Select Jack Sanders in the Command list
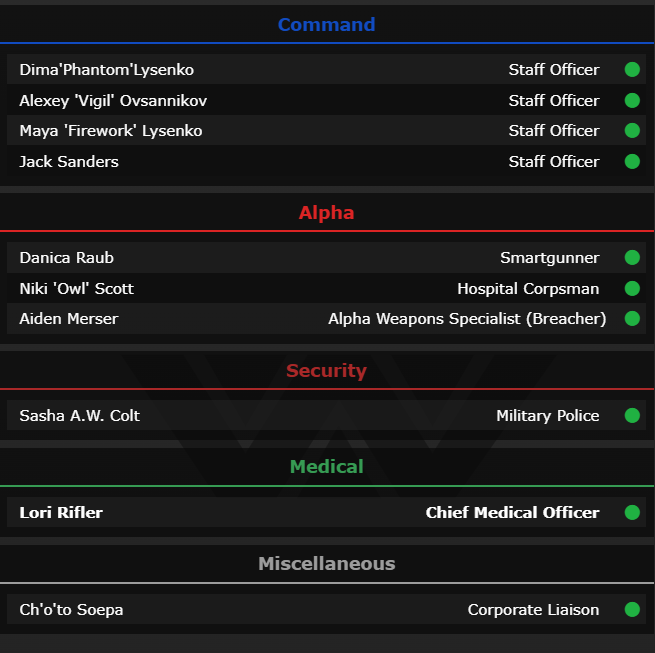 (x=69, y=162)
